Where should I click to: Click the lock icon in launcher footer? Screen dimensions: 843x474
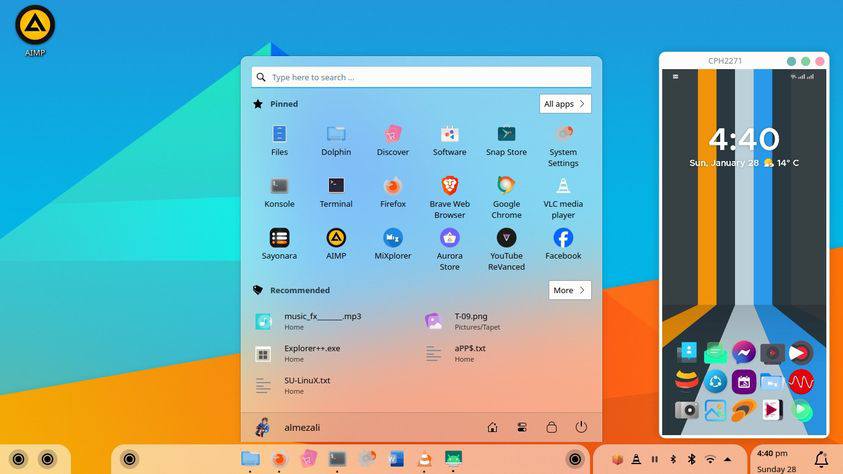point(551,427)
